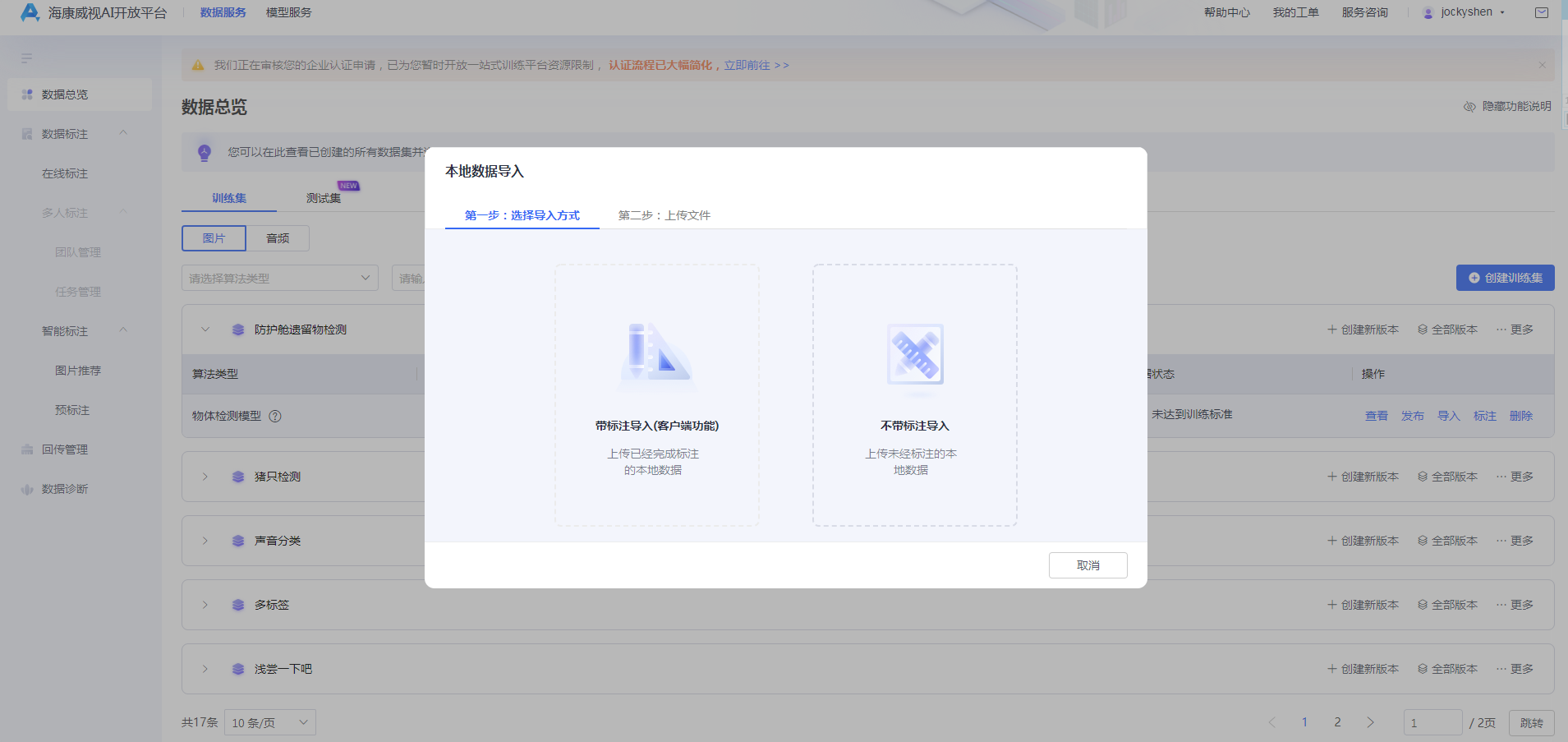Viewport: 1568px width, 742px height.
Task: Click the stack icon beside 猪只检测
Action: pyautogui.click(x=238, y=477)
